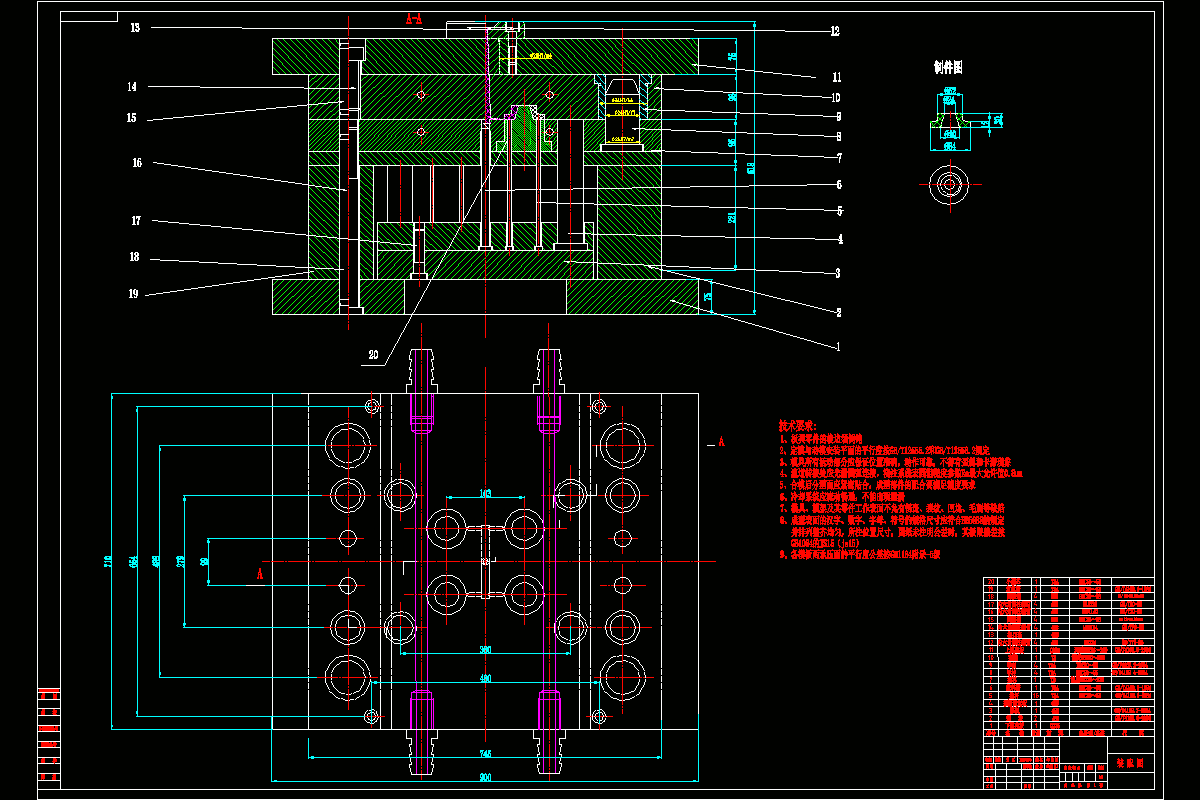
Task: Click the 480 dimension text in plan view
Action: click(x=484, y=680)
